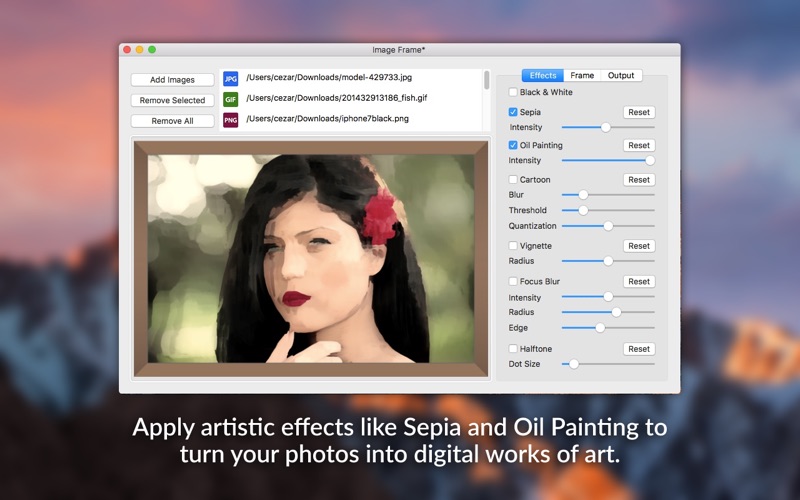Select the Effects tab
The image size is (800, 500).
tap(543, 76)
